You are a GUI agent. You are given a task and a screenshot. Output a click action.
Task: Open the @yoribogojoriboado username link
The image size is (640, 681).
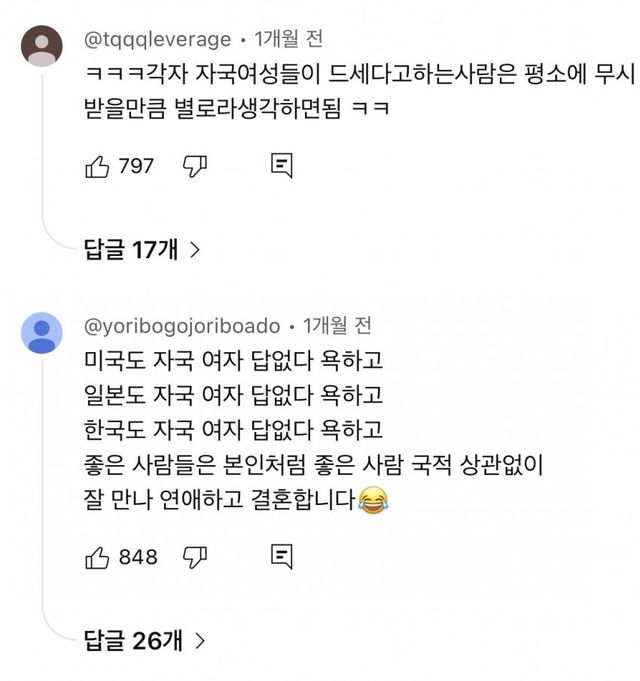pyautogui.click(x=182, y=326)
